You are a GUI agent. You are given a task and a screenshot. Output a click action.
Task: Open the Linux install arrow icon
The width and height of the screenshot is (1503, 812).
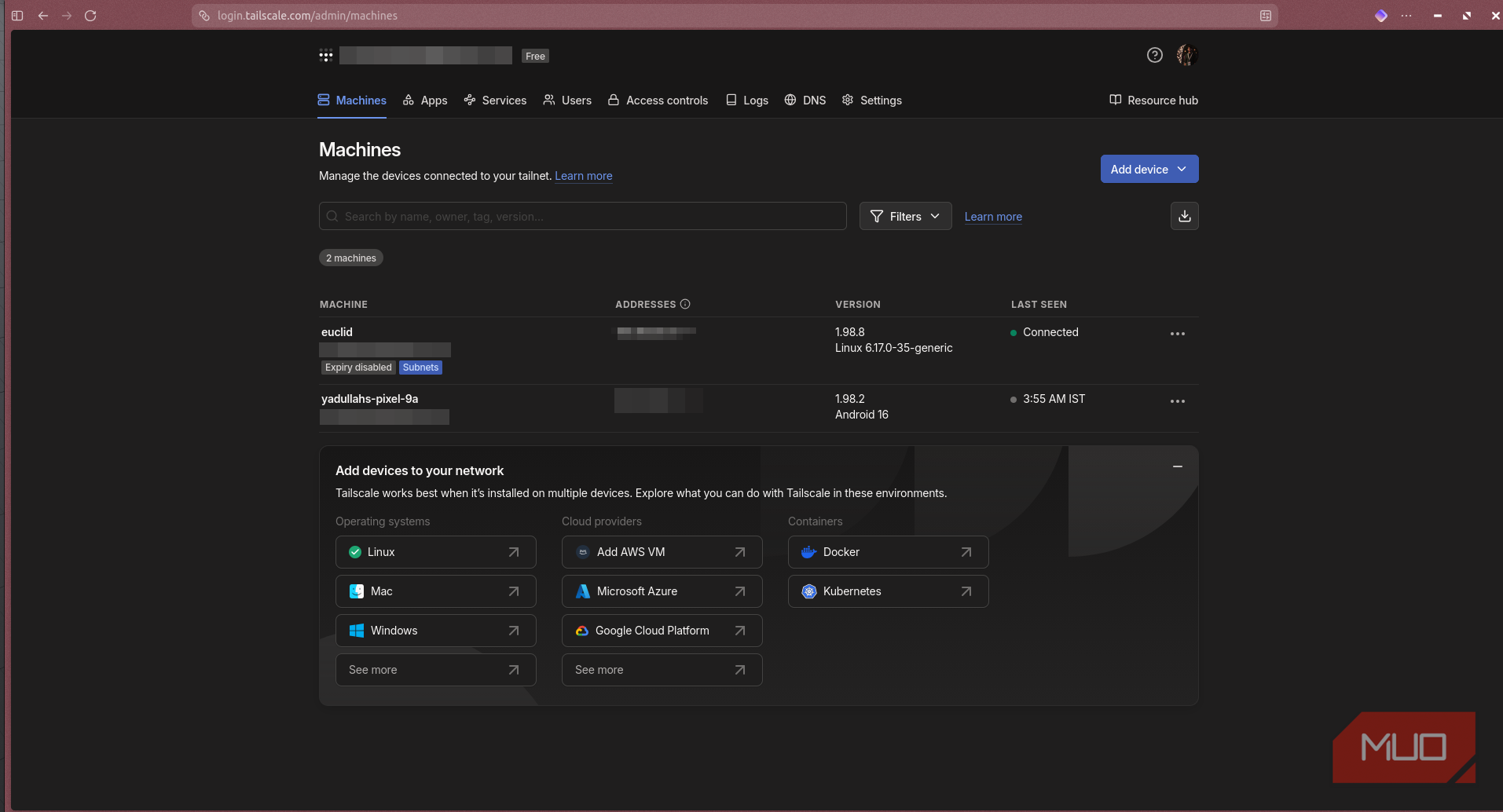(514, 552)
